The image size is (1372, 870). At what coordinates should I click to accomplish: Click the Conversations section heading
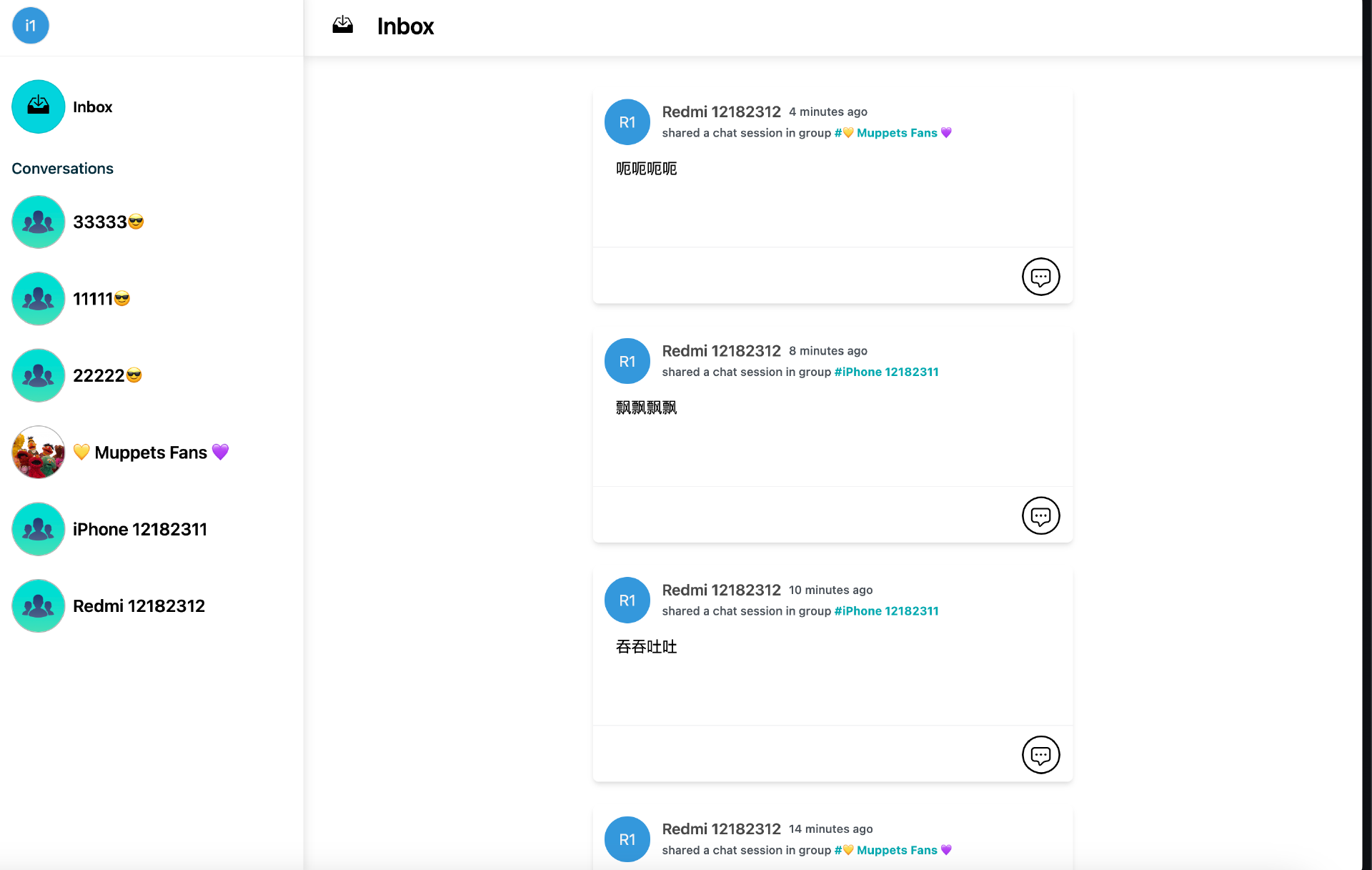(x=62, y=168)
